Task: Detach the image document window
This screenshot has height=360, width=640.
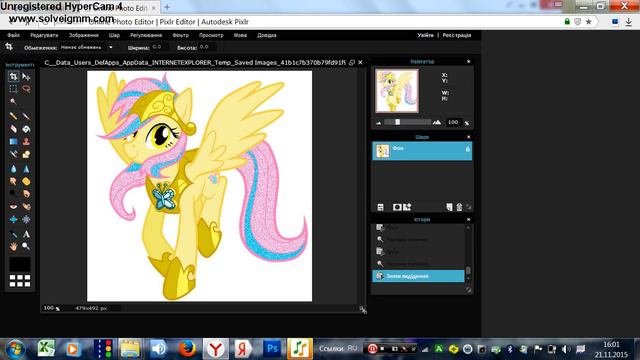Action: (x=352, y=62)
